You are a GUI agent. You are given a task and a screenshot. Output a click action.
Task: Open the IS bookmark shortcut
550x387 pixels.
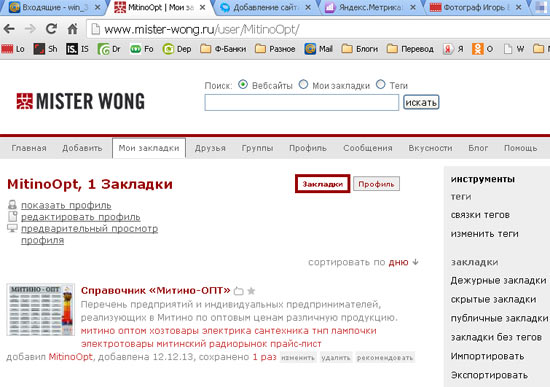78,49
